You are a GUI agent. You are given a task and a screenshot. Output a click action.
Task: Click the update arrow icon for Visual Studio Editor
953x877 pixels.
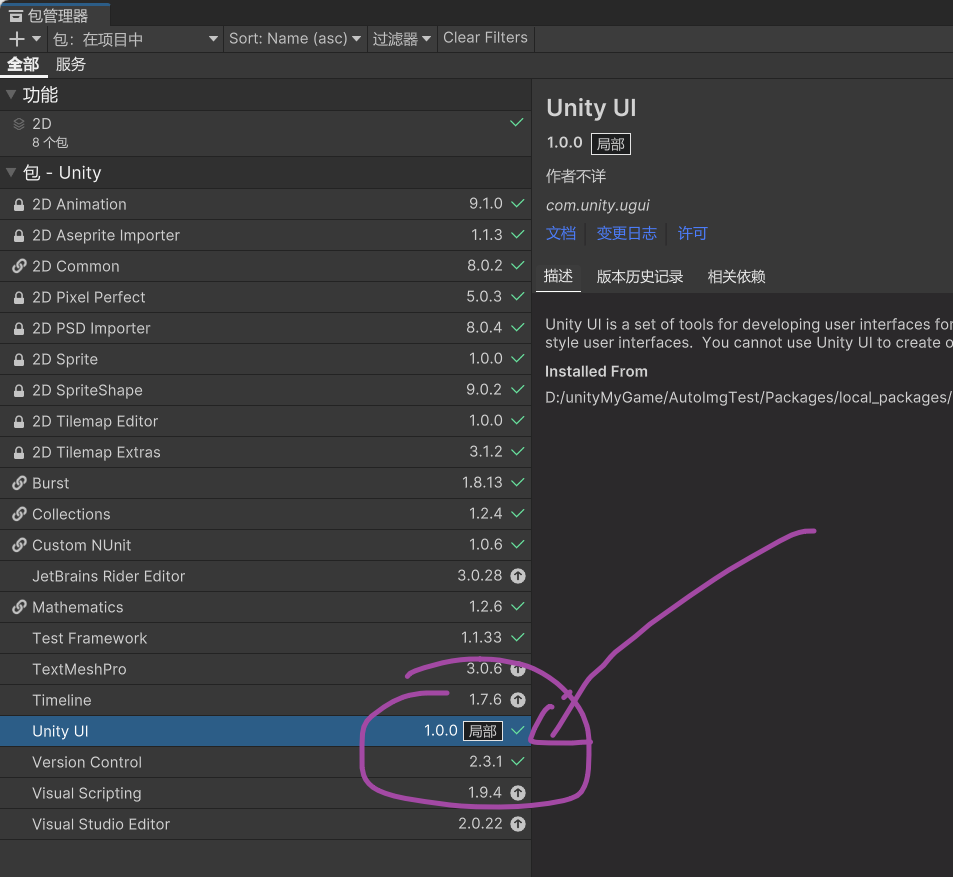coord(518,824)
